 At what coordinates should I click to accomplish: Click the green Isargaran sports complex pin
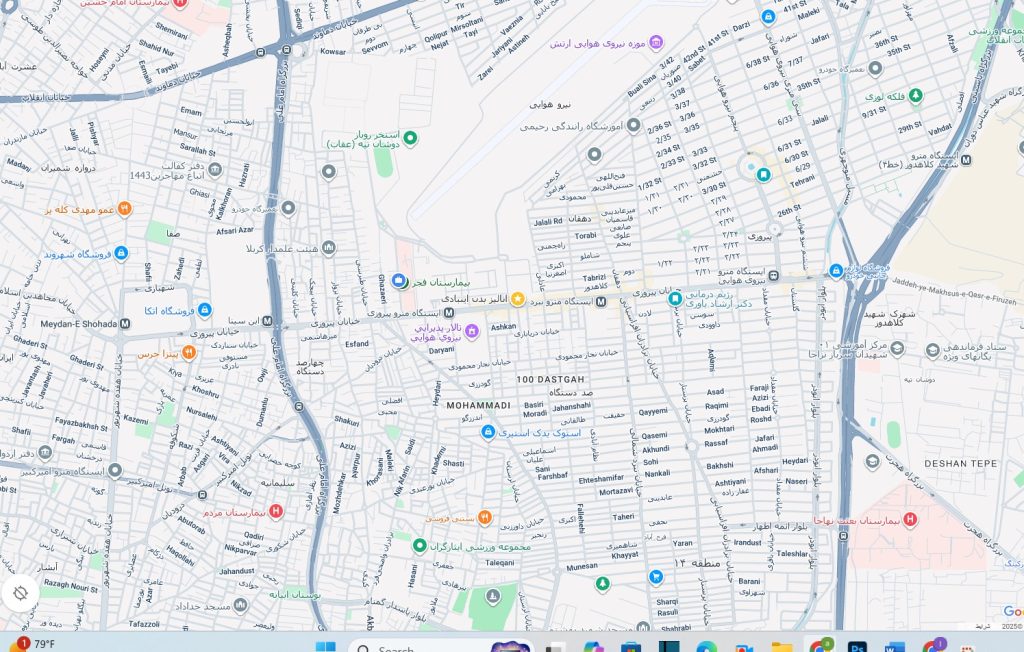click(x=420, y=546)
